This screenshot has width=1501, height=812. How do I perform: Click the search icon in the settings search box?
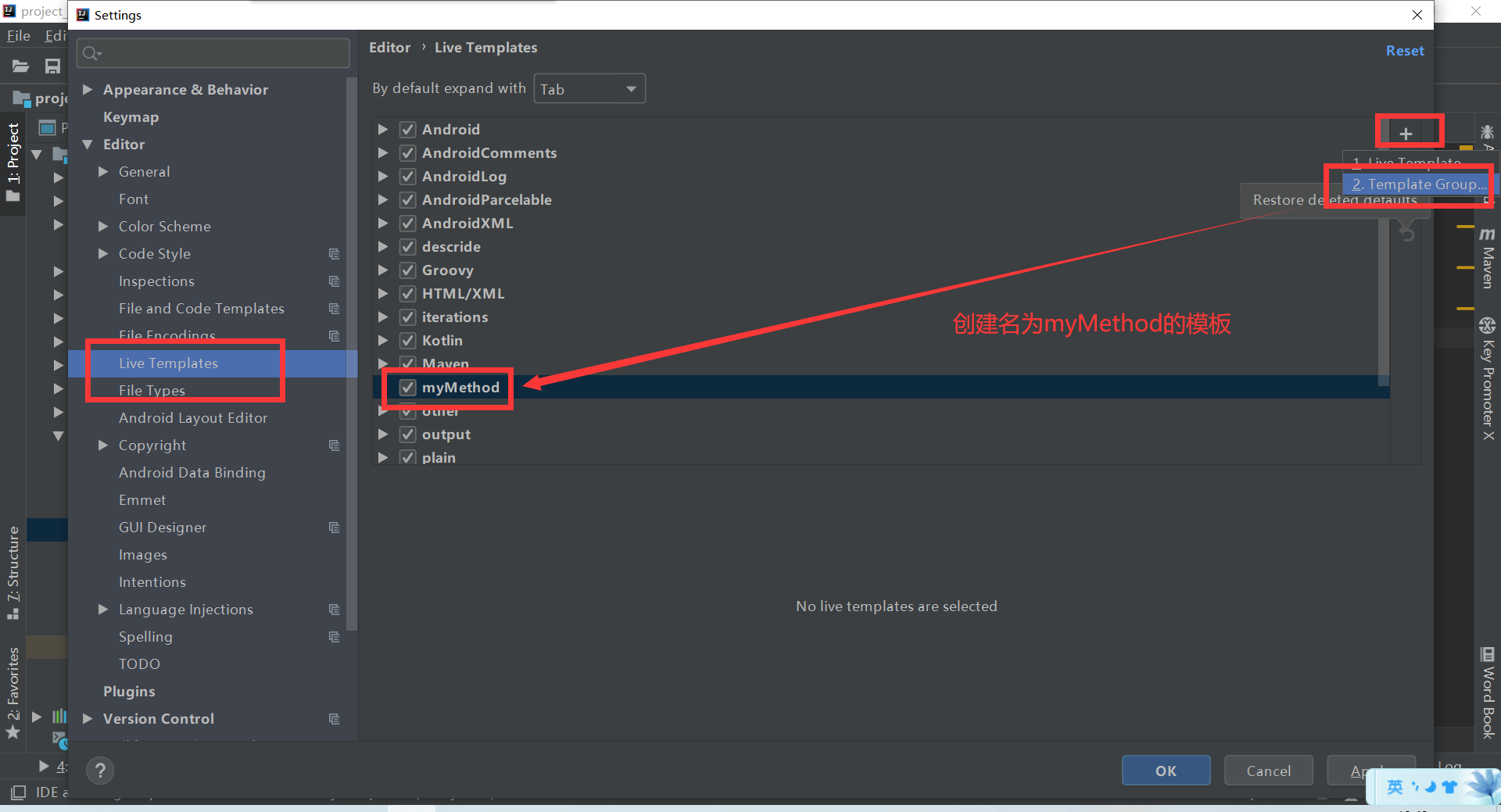click(x=91, y=53)
